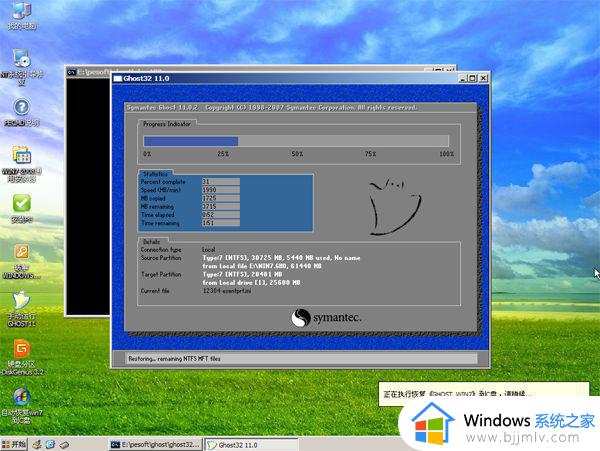
Task: Open the Windows password key desktop icon
Action: pyautogui.click(x=22, y=262)
